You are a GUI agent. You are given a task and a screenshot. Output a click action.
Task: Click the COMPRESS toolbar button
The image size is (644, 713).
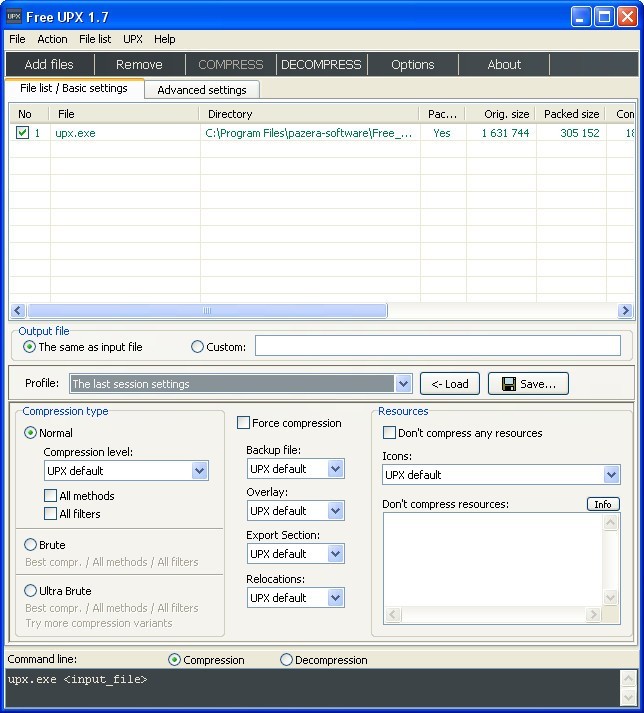click(x=231, y=65)
